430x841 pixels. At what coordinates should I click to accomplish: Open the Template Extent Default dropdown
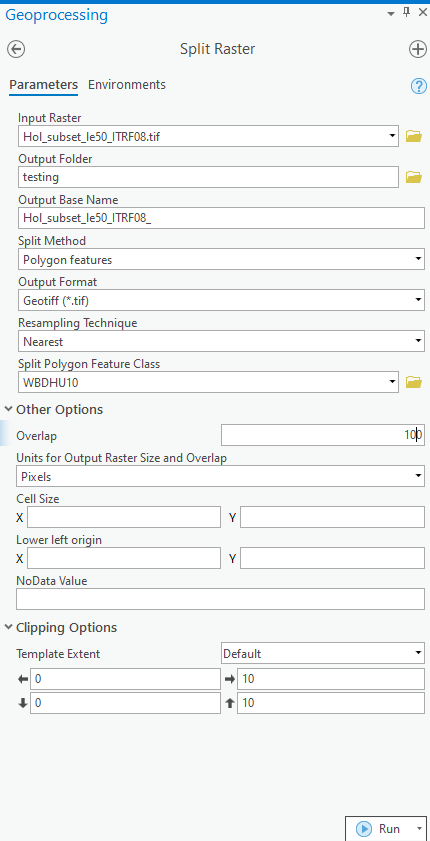(323, 653)
